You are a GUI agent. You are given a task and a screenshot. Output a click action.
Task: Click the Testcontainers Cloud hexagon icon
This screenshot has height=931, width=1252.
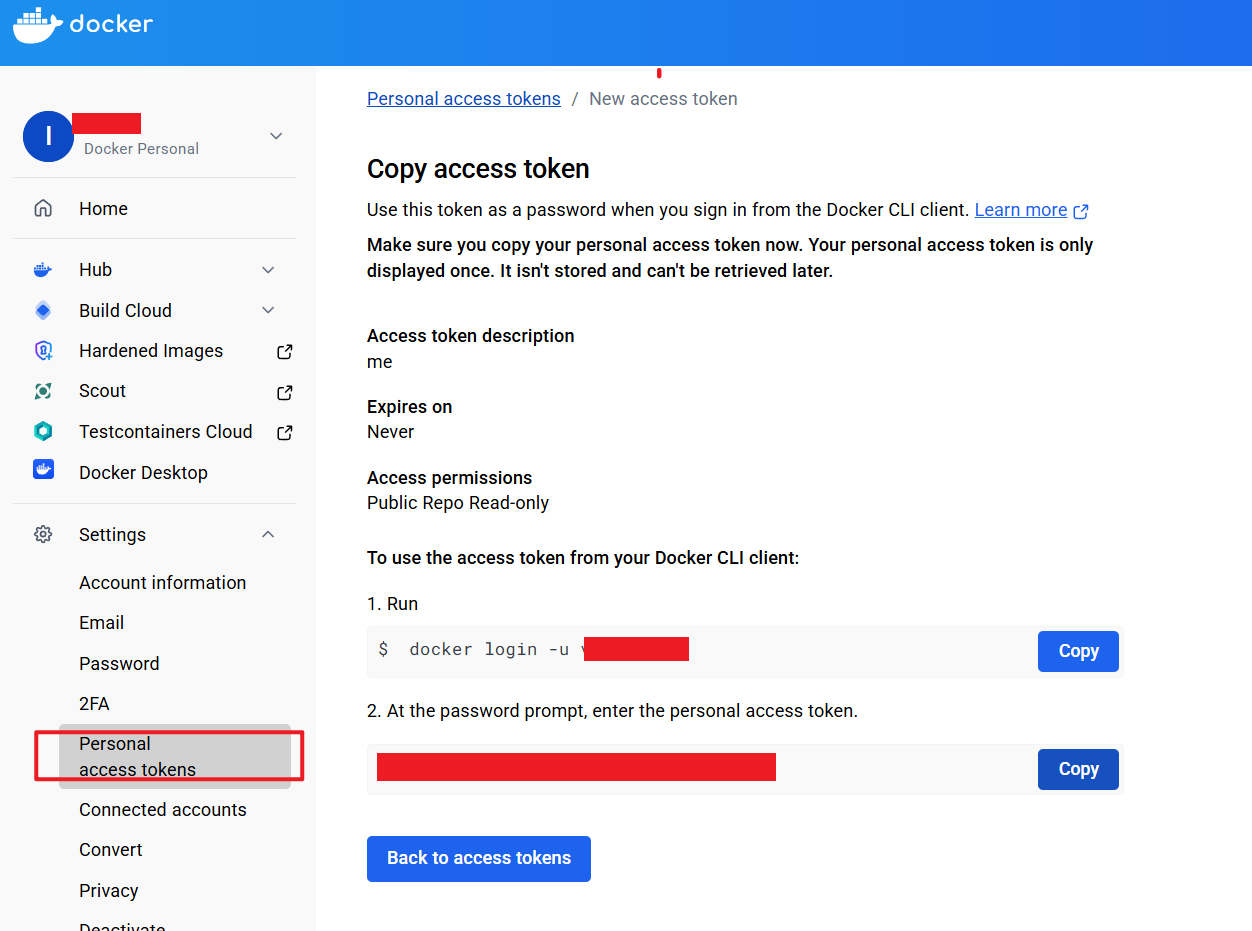click(43, 432)
